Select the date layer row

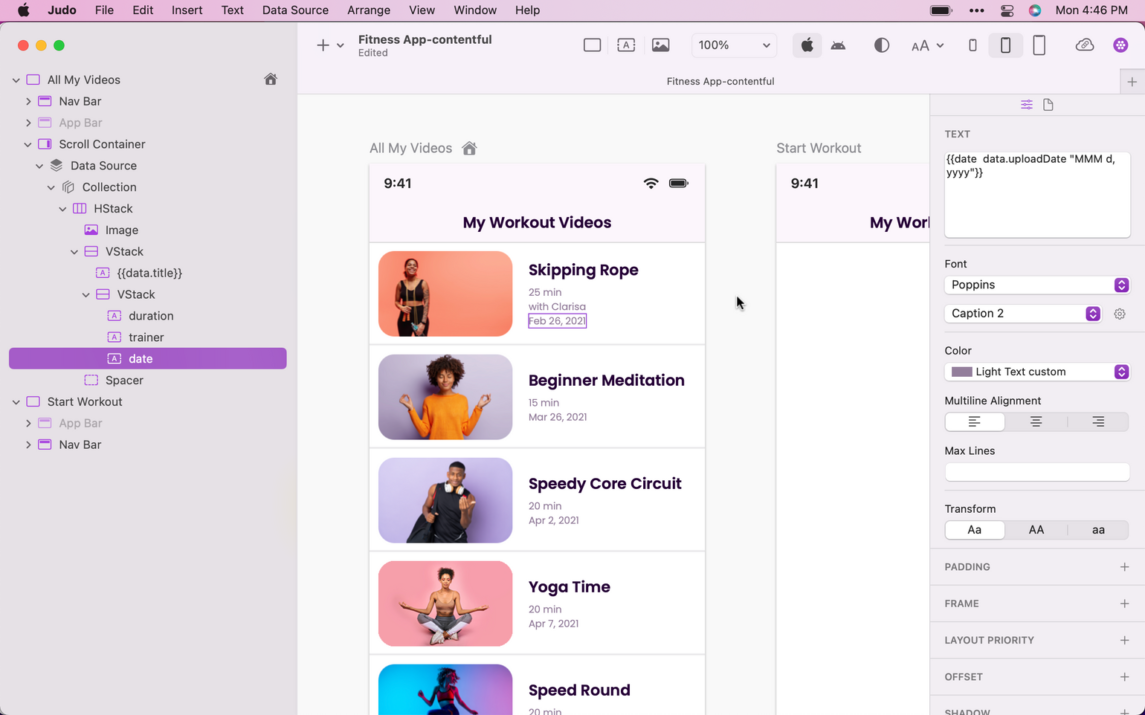coord(148,359)
